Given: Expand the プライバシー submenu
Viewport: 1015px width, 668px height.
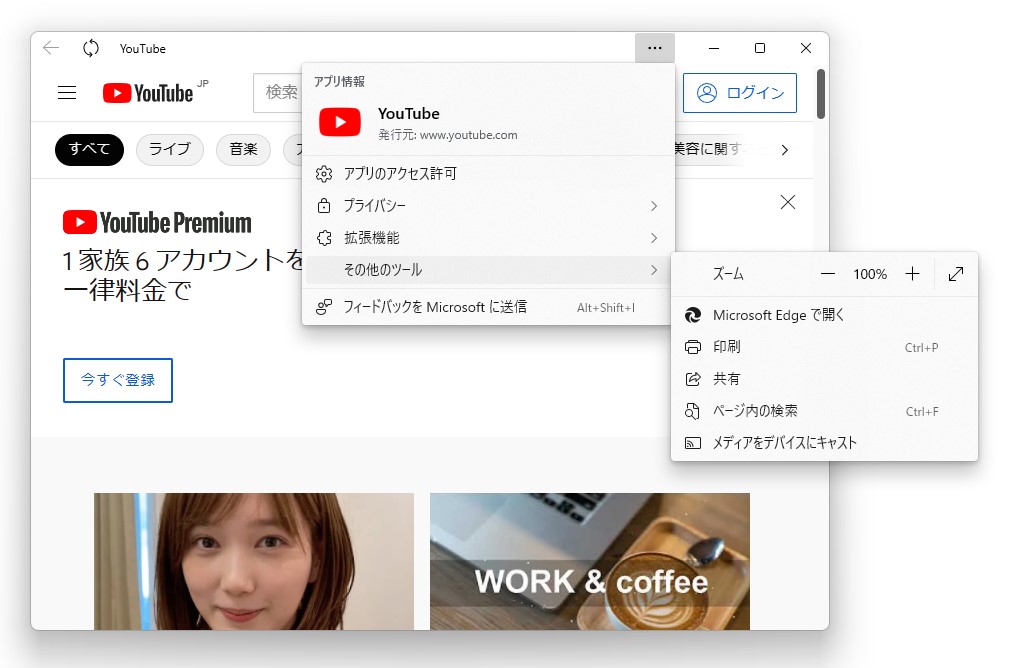Looking at the screenshot, I should click(x=485, y=205).
